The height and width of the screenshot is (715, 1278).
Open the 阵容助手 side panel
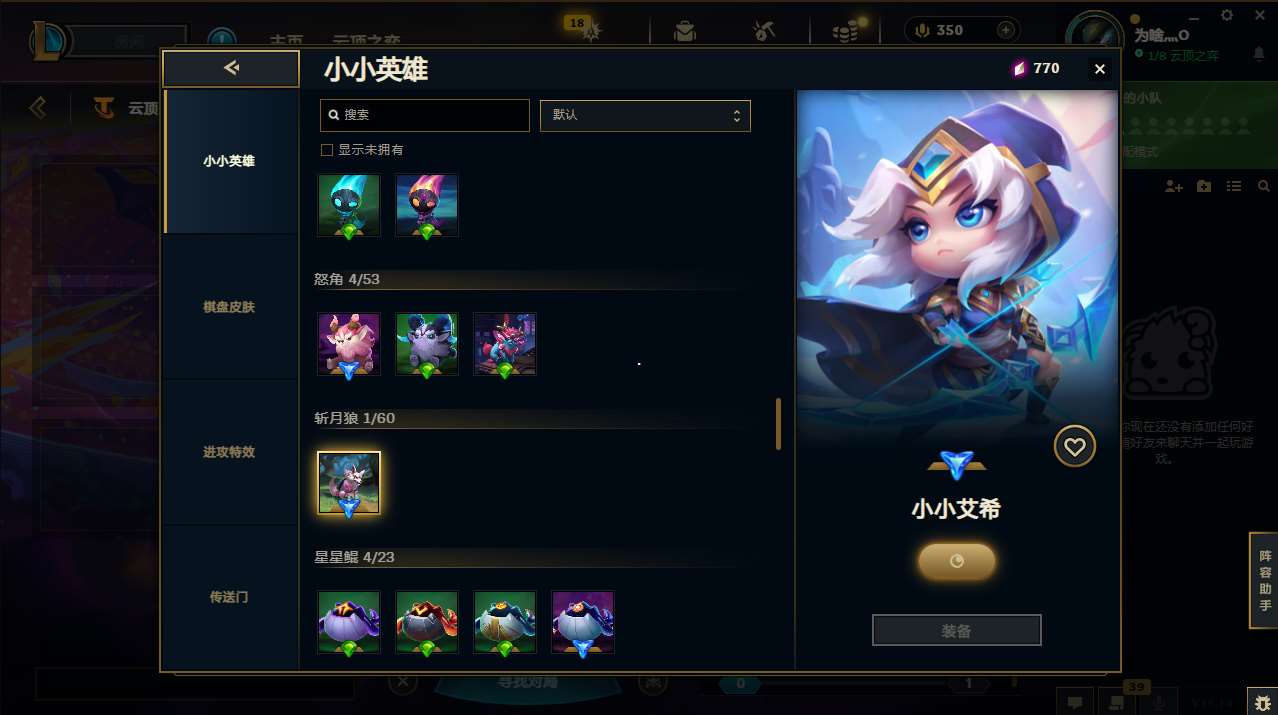point(1264,581)
